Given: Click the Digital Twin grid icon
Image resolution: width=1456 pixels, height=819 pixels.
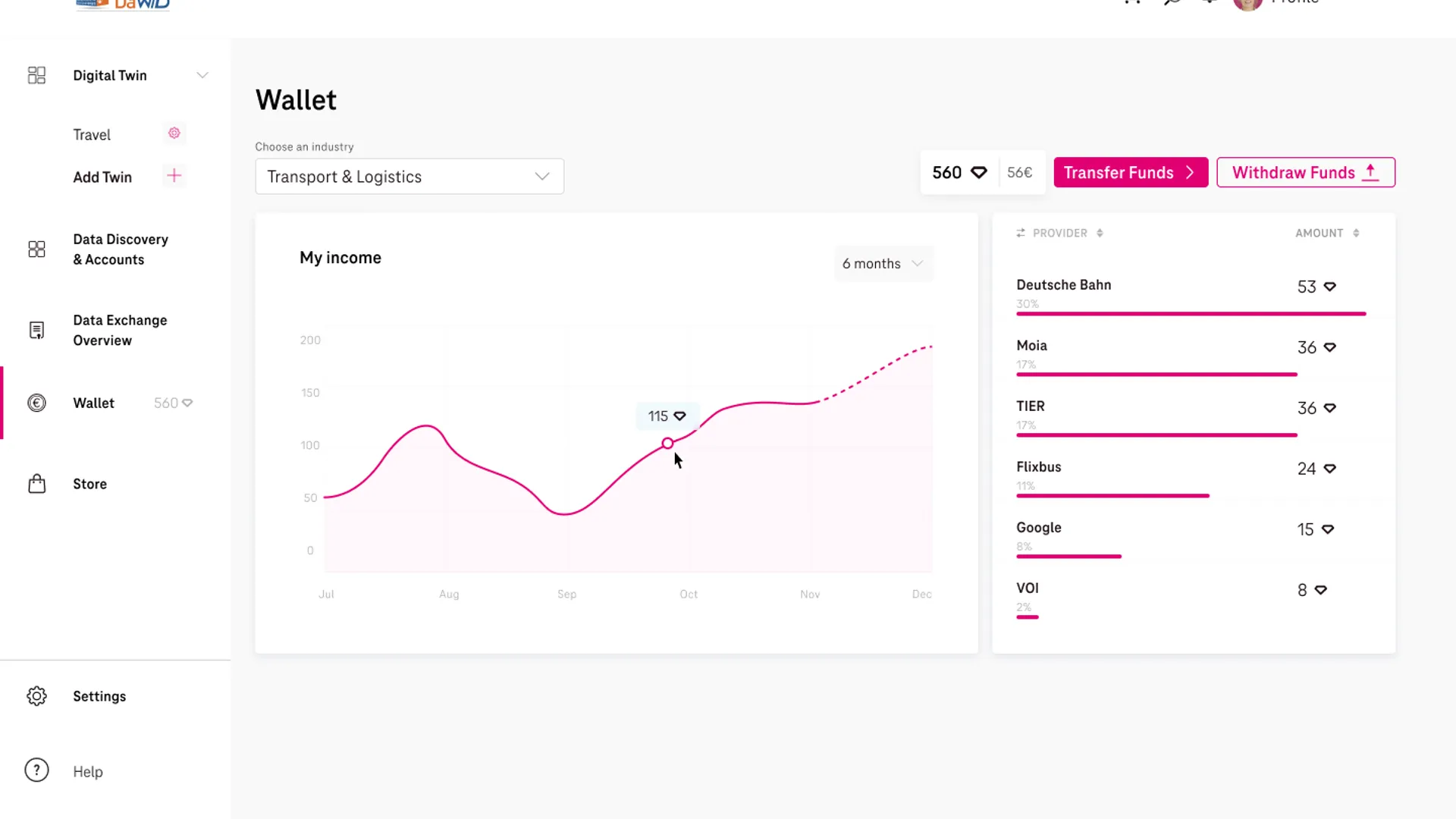Looking at the screenshot, I should (36, 75).
